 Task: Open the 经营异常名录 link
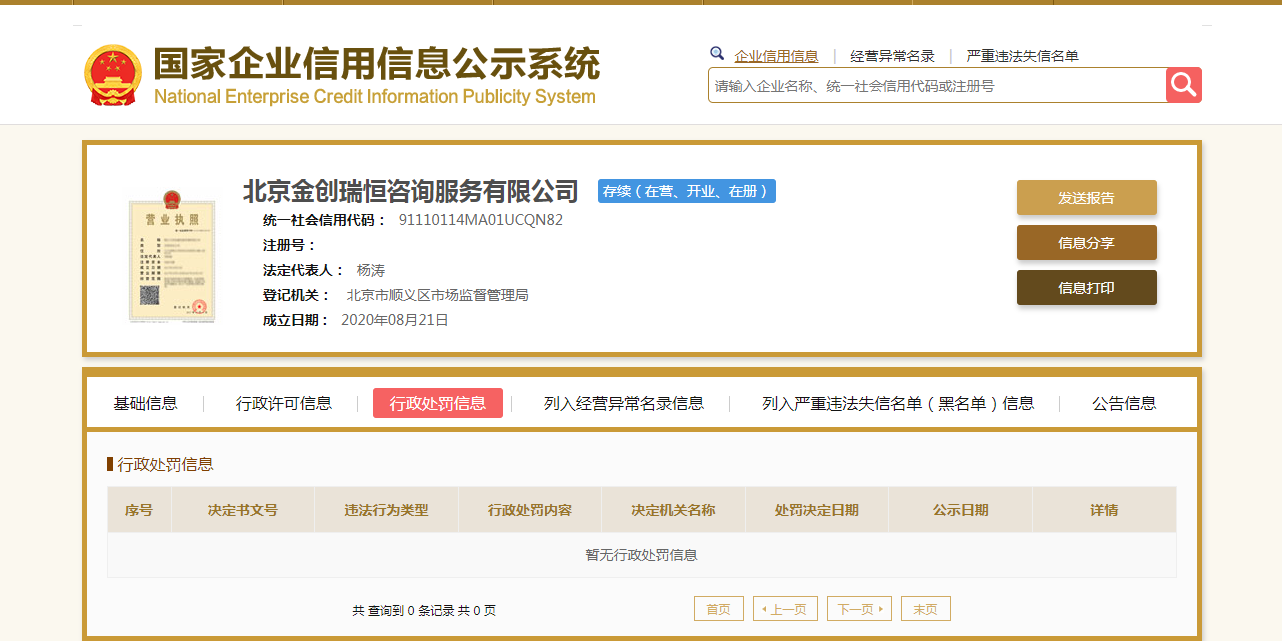coord(892,56)
